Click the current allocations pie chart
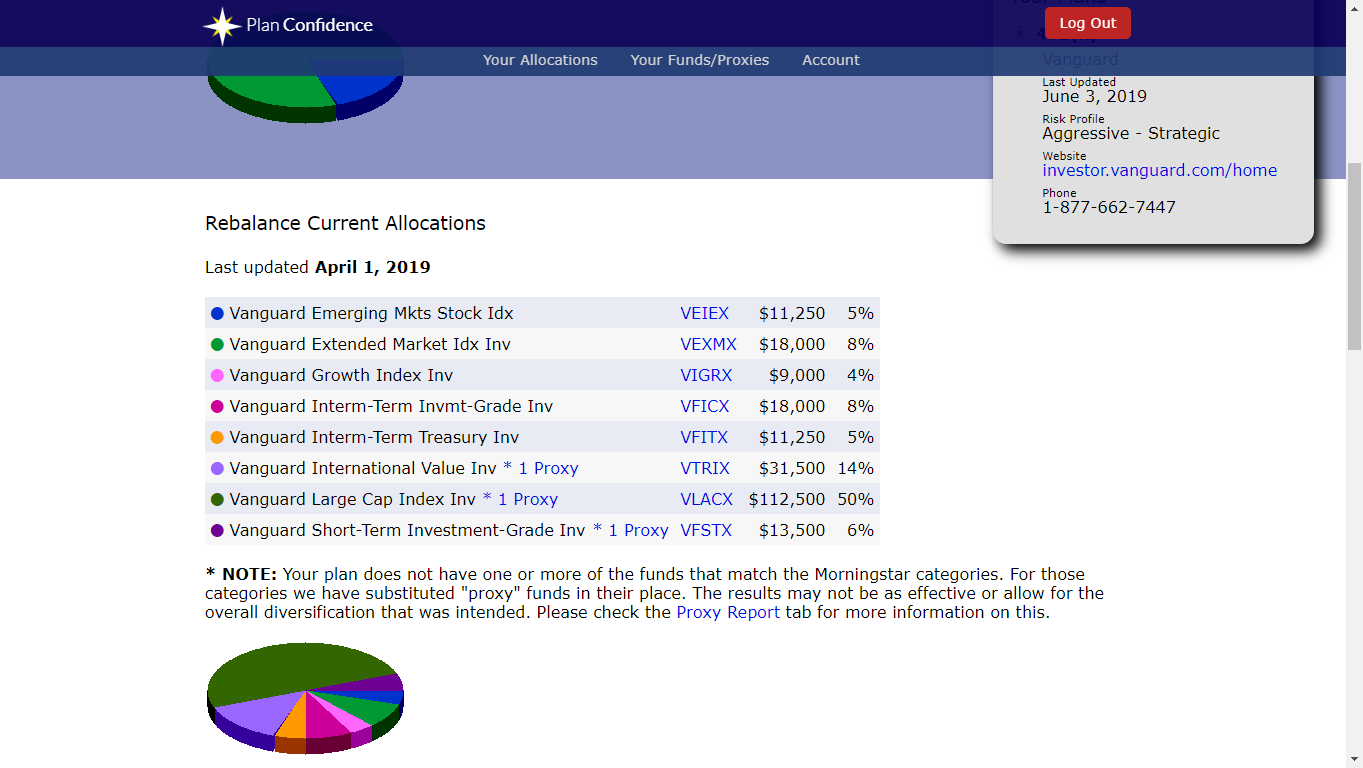Viewport: 1363px width, 768px height. (305, 698)
